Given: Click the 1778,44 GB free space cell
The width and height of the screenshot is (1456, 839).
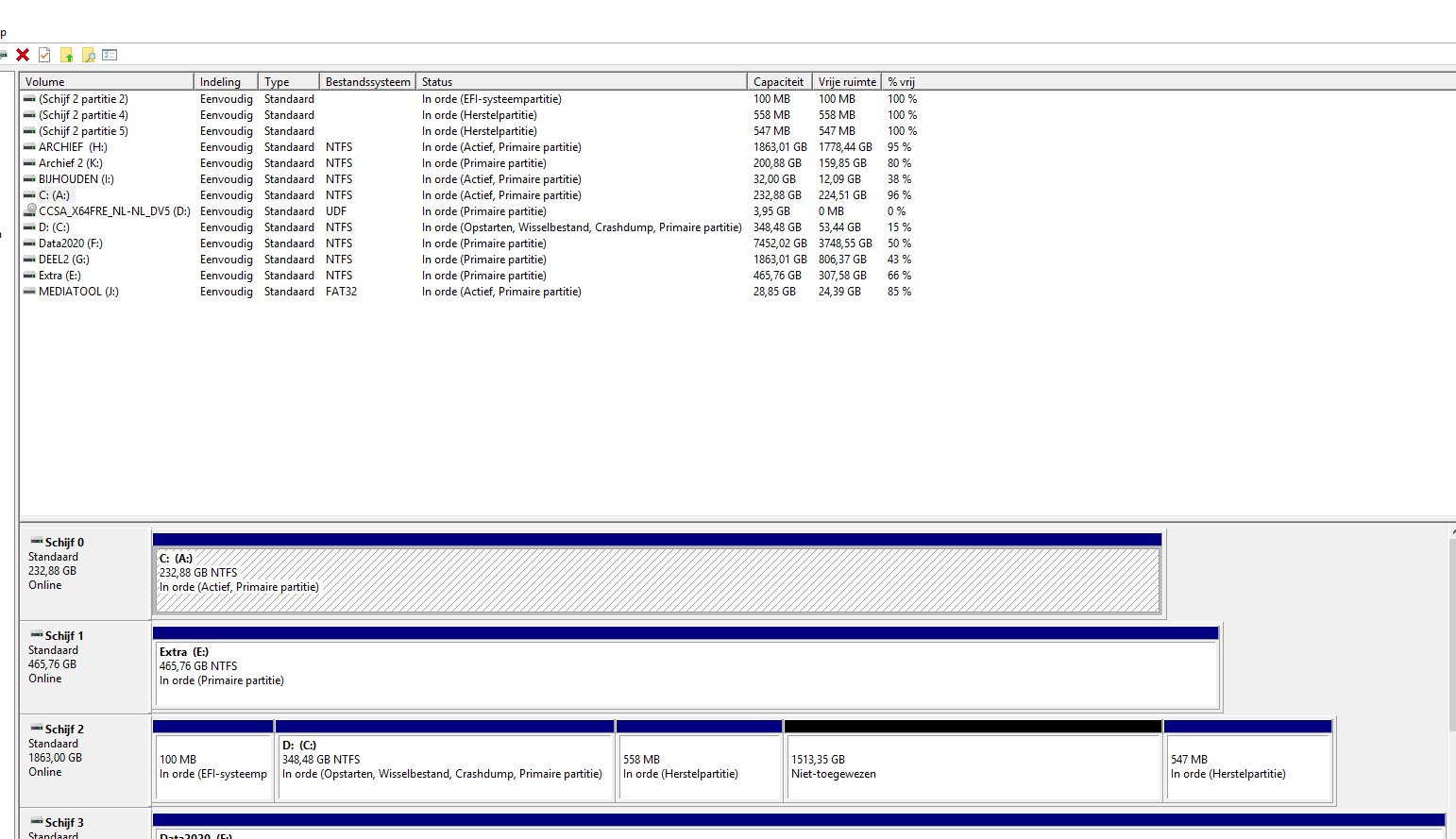Looking at the screenshot, I should click(845, 147).
